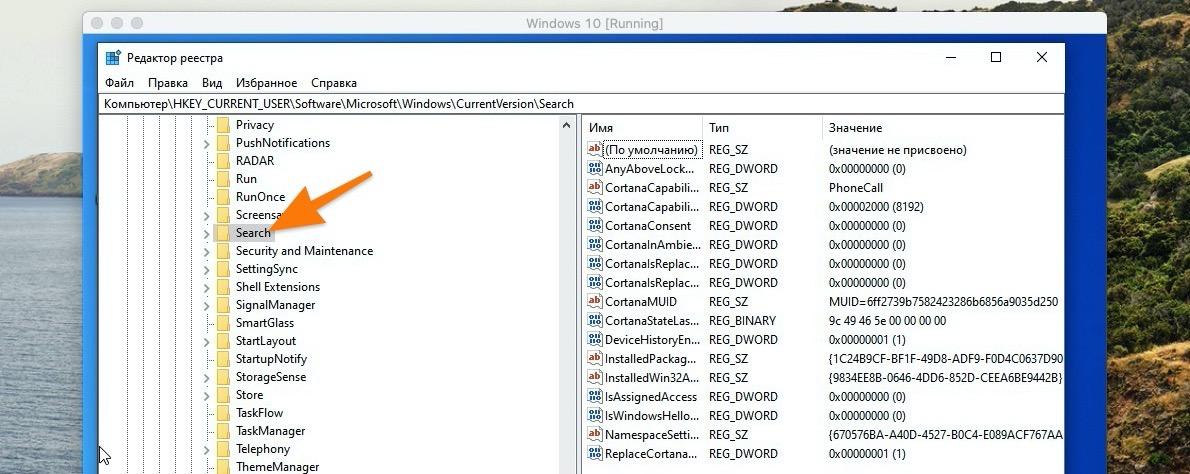Click the DWORD icon beside IsWindowsHello value

point(595,415)
